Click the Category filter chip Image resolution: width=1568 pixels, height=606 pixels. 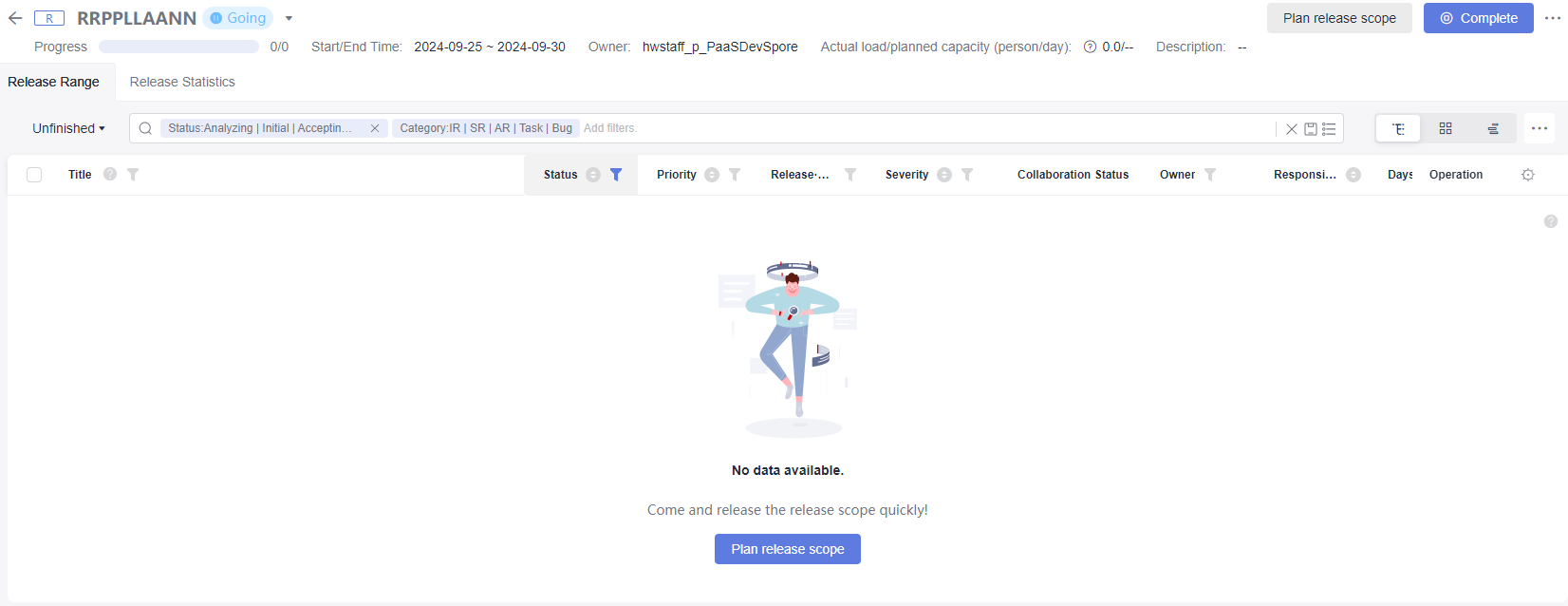[x=485, y=128]
